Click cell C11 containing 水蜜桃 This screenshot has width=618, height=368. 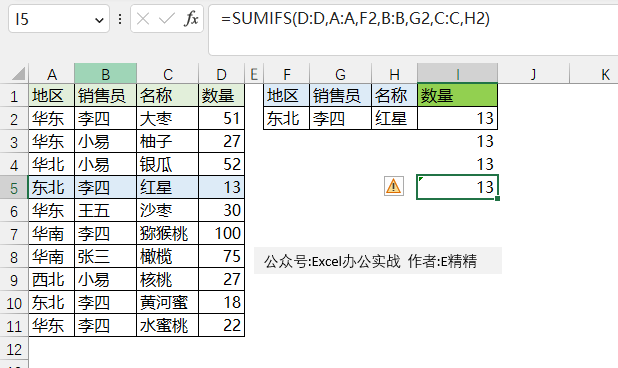168,325
